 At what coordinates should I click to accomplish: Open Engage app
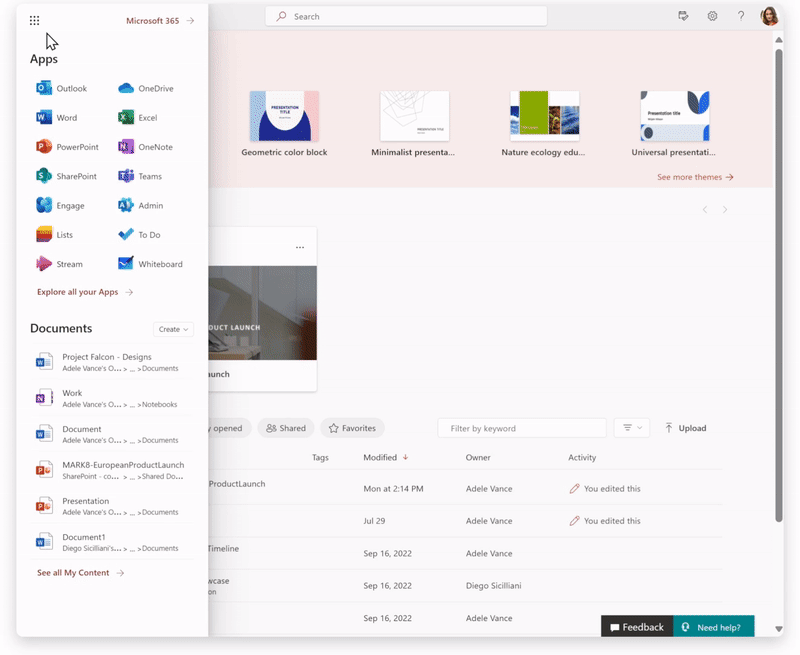click(60, 206)
